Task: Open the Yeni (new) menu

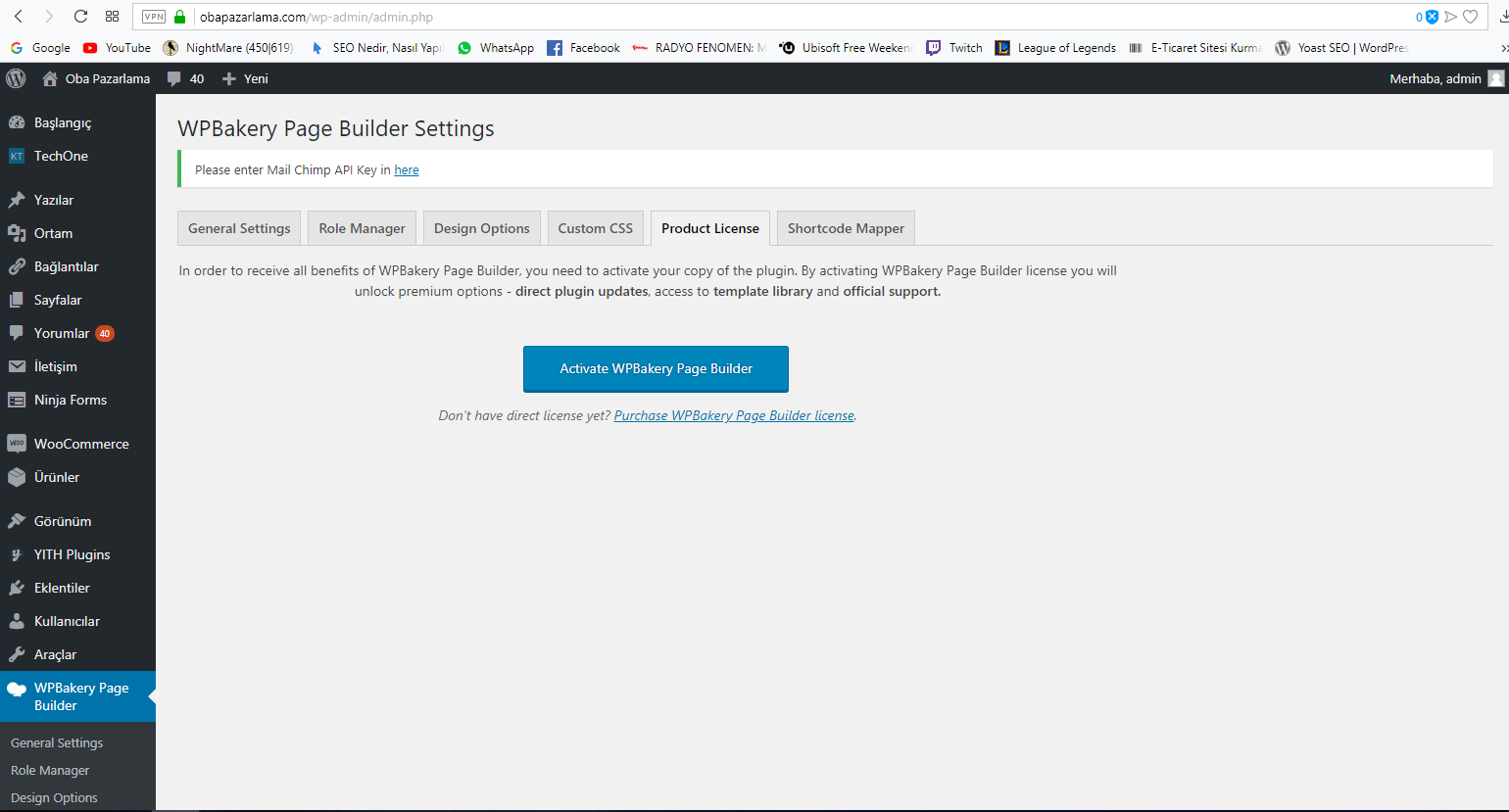Action: click(245, 78)
